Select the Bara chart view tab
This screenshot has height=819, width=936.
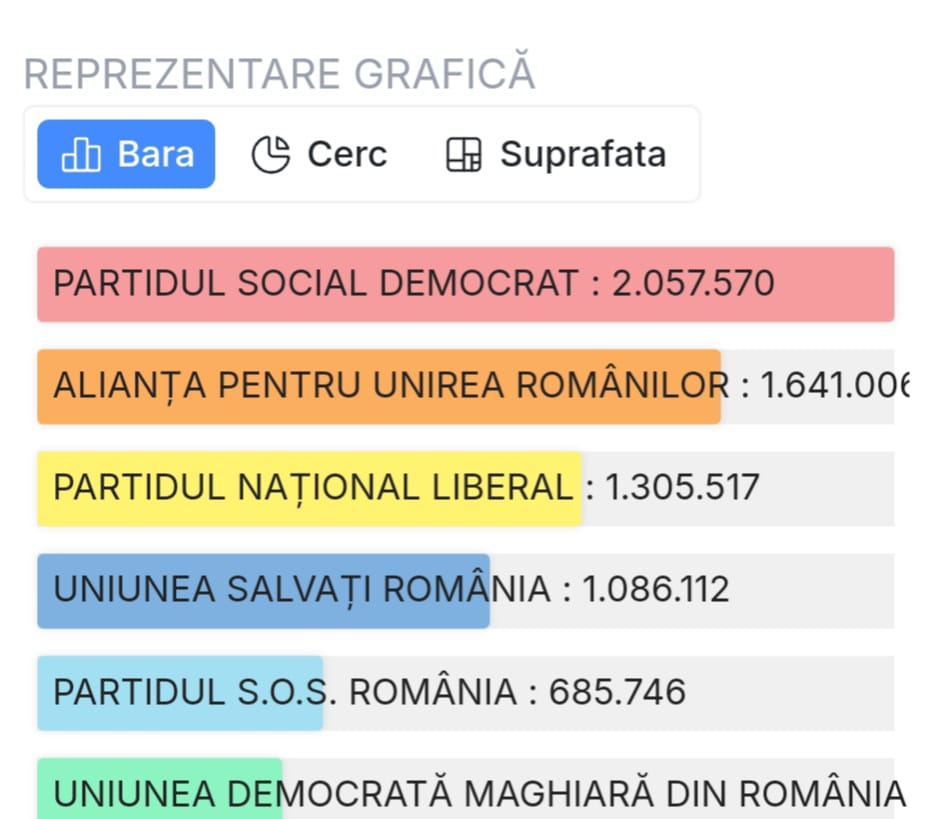pyautogui.click(x=126, y=154)
